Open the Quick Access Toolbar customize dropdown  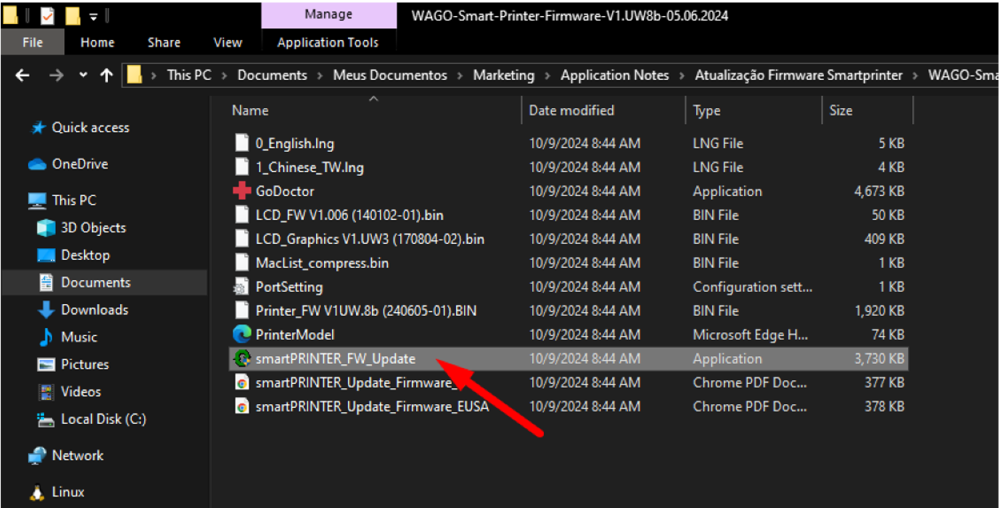coord(93,16)
